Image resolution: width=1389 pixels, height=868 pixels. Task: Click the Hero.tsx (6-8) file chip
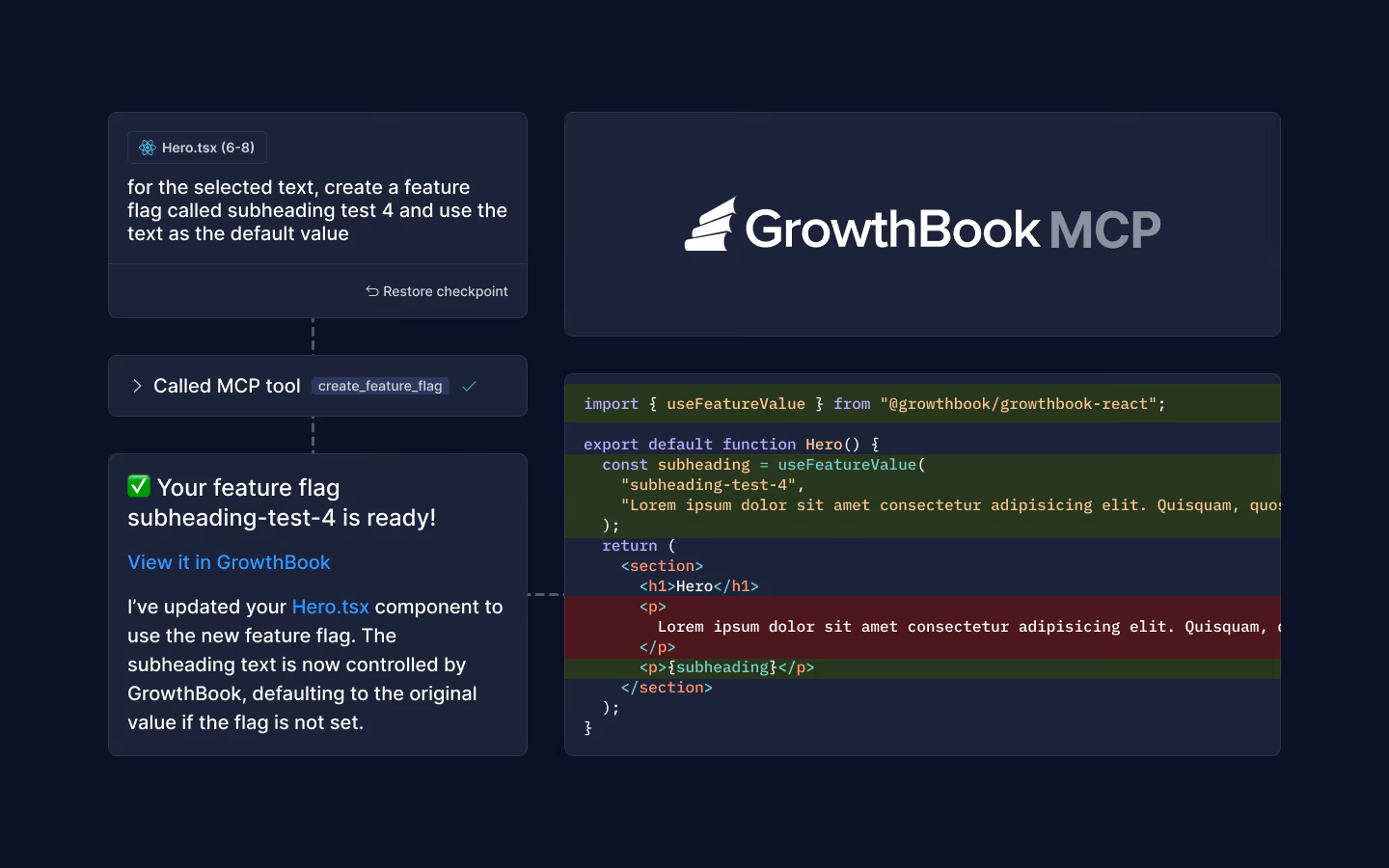(x=197, y=148)
